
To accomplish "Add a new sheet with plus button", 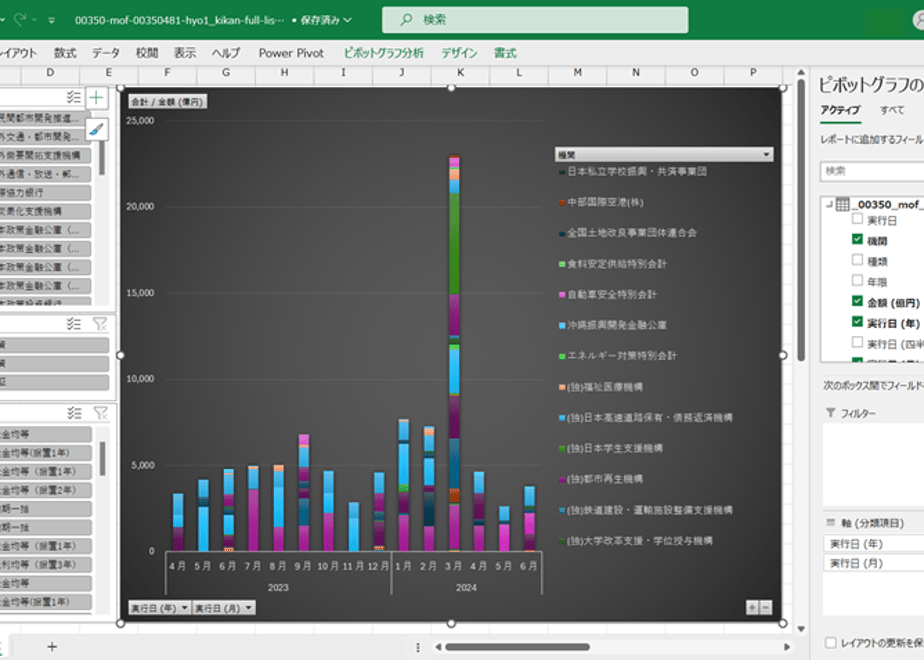I will pos(52,646).
